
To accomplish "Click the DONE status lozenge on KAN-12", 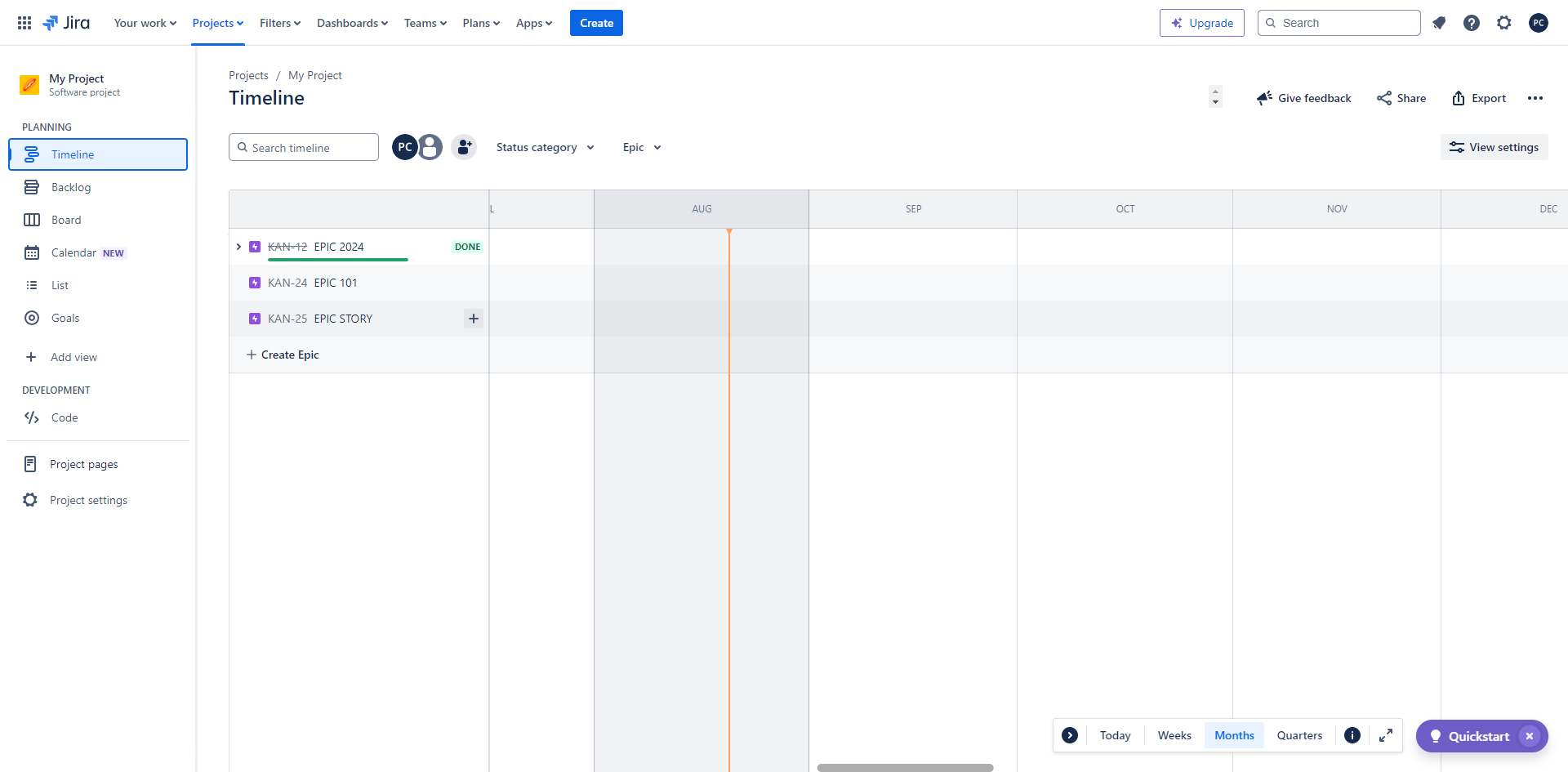I will (x=468, y=247).
